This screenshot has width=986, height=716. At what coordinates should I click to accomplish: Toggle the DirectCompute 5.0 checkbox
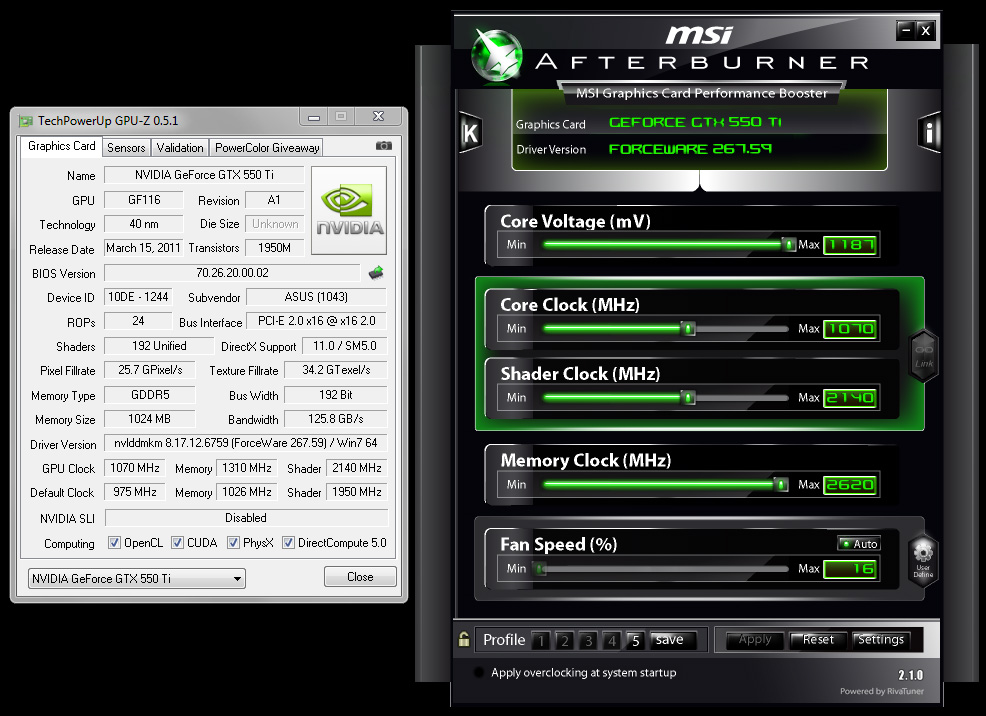[289, 543]
